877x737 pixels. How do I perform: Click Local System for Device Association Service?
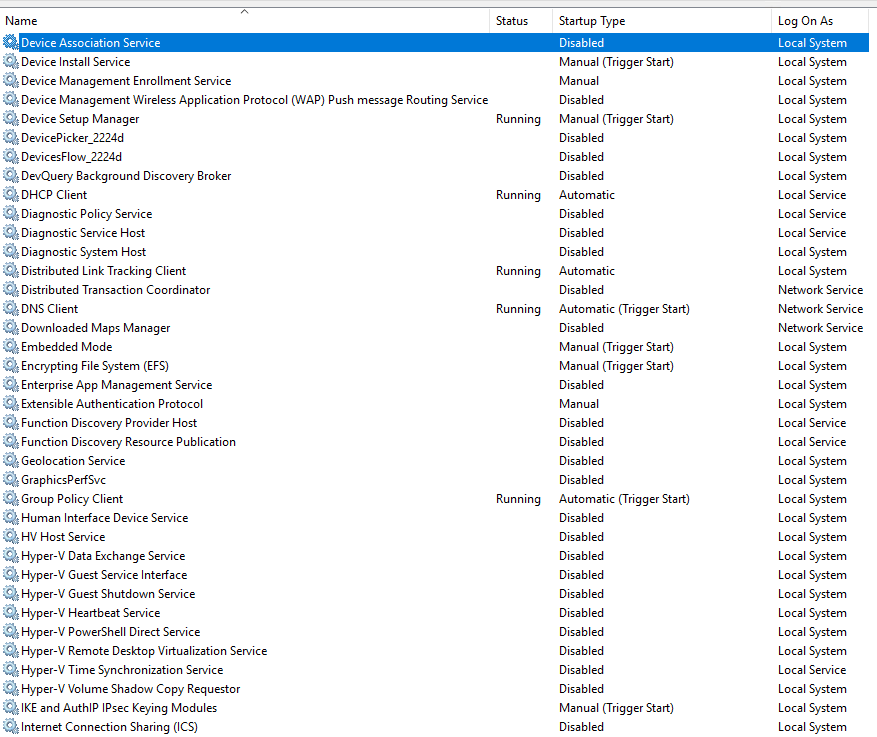click(x=812, y=42)
